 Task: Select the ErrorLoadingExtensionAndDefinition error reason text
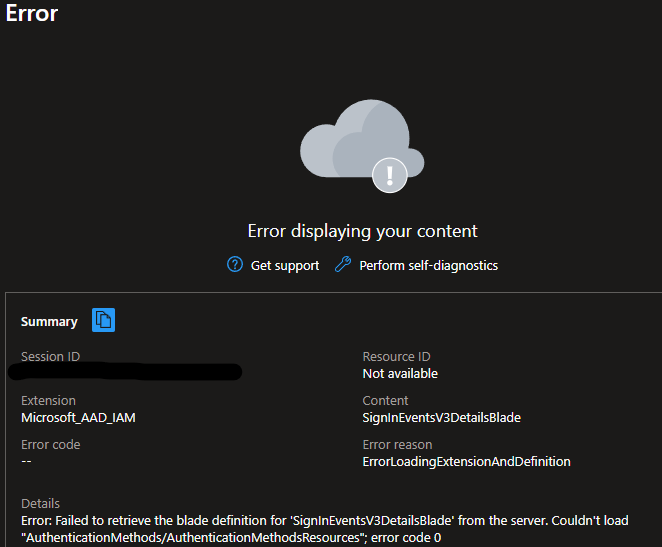[x=467, y=462]
